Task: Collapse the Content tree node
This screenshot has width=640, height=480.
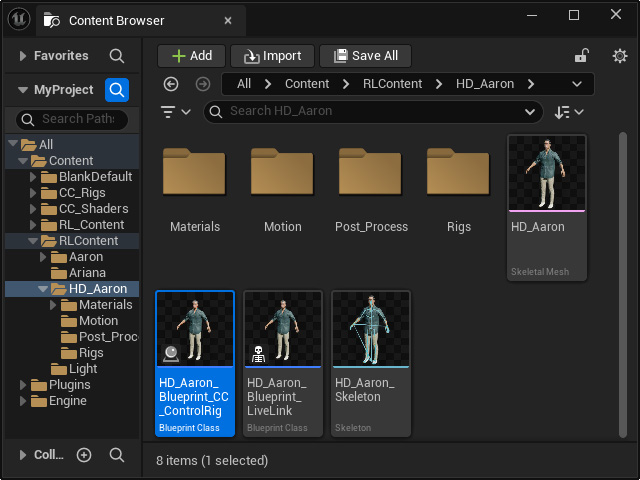Action: click(x=23, y=160)
